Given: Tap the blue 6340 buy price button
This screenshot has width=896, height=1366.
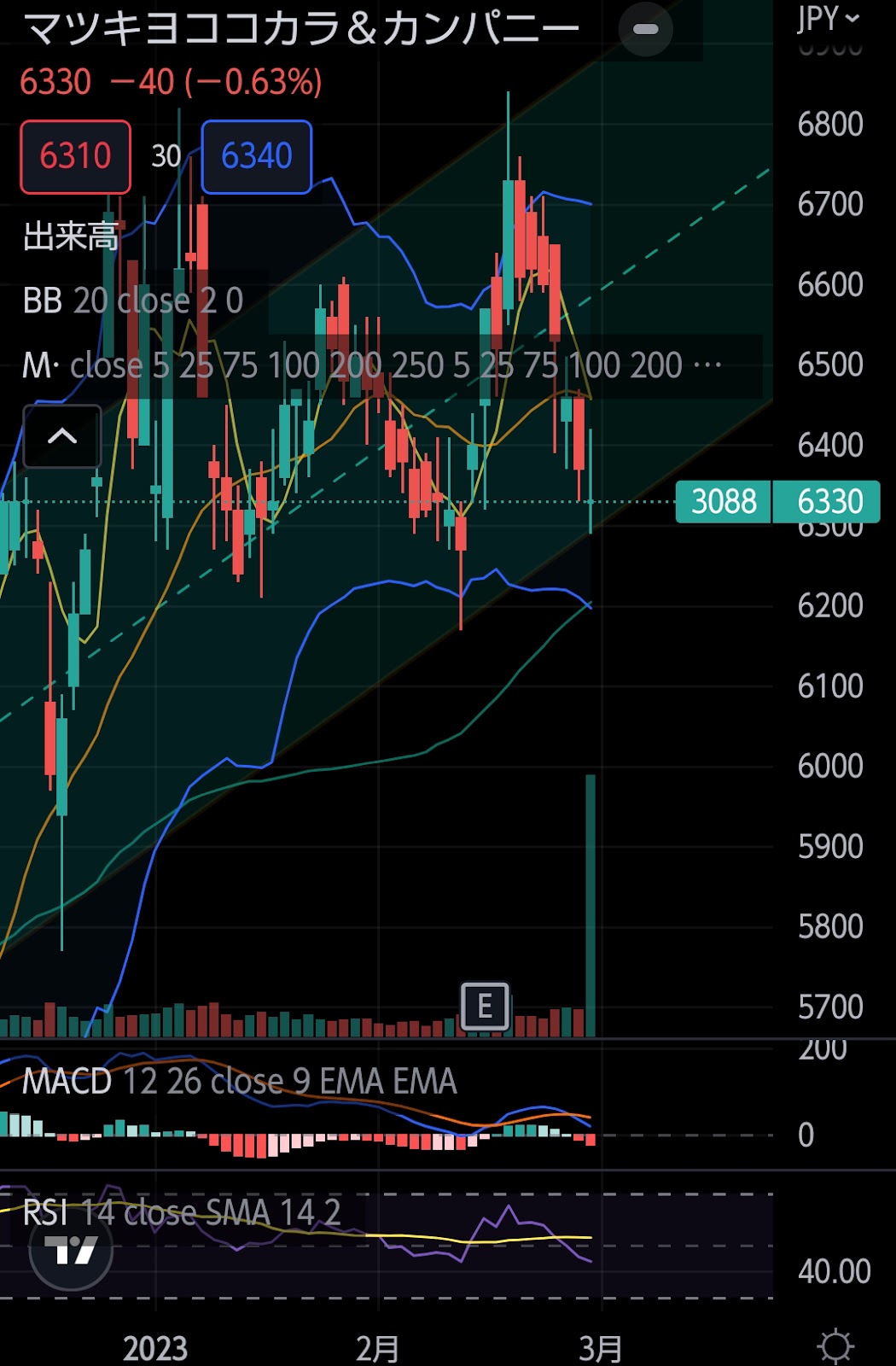Looking at the screenshot, I should (x=256, y=156).
